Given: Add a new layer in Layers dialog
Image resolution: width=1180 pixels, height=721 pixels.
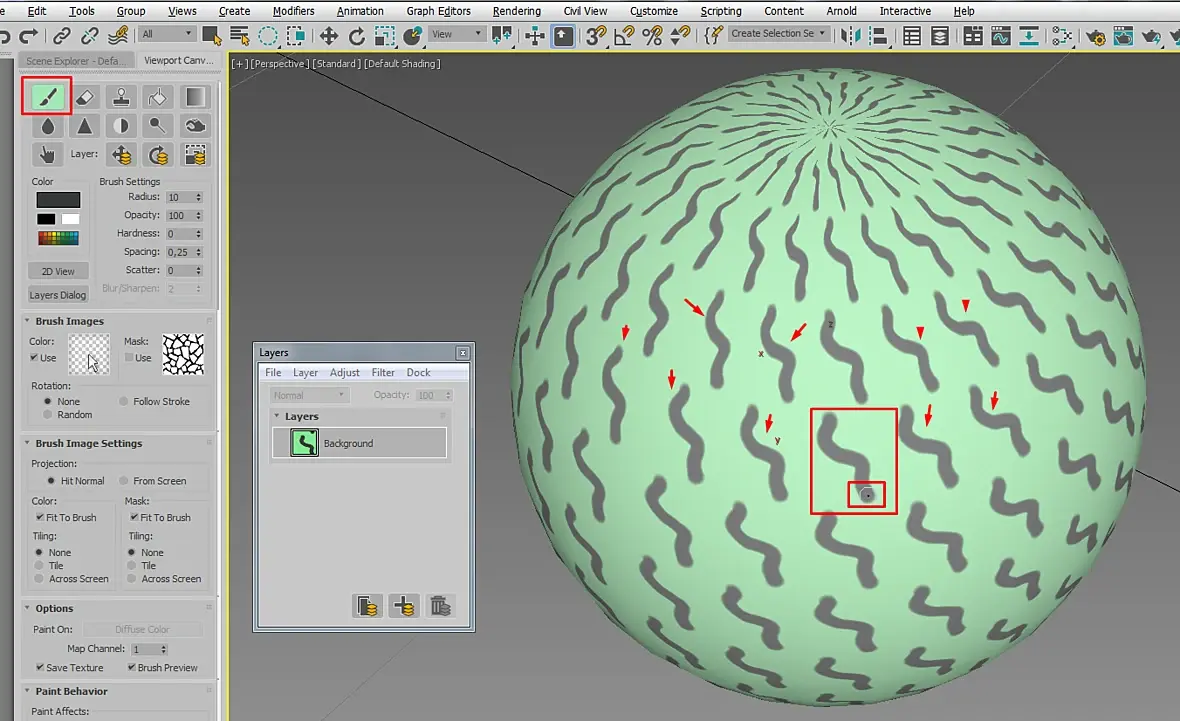Looking at the screenshot, I should pyautogui.click(x=404, y=605).
